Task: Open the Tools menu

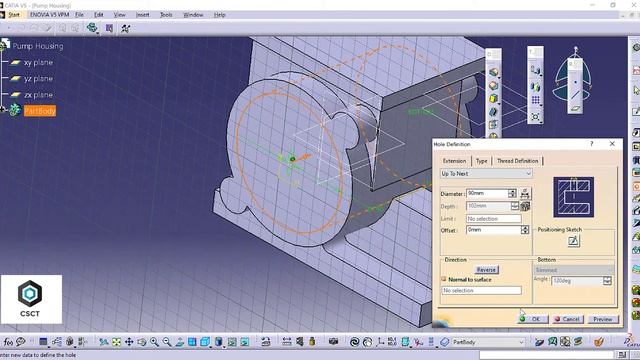Action: coord(166,15)
